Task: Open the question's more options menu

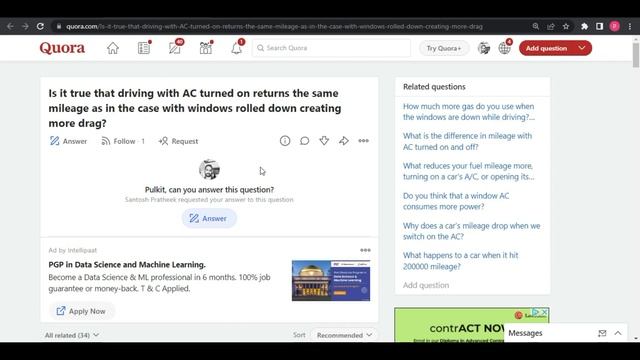Action: [x=363, y=141]
